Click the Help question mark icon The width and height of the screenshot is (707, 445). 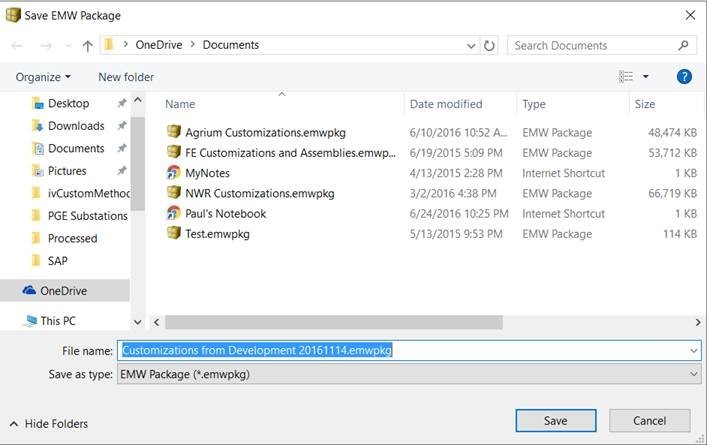pos(685,76)
